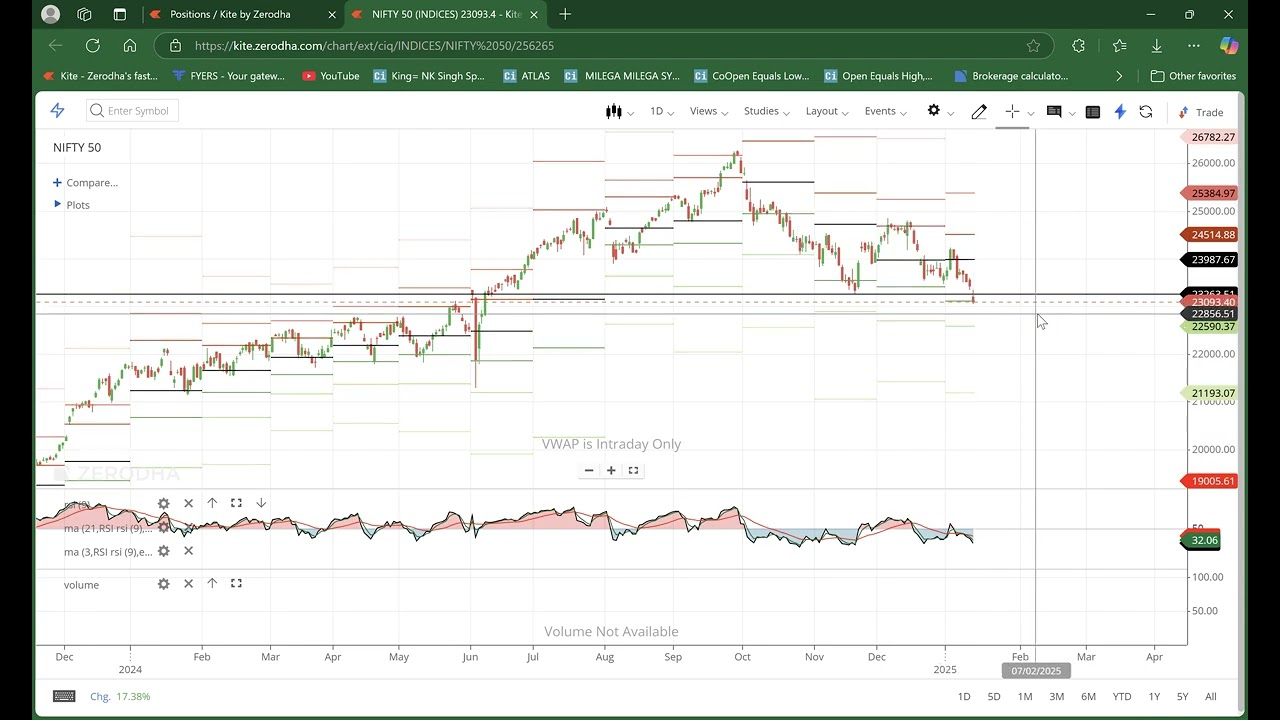Refresh the chart with reload icon
1280x720 pixels.
tap(1146, 112)
